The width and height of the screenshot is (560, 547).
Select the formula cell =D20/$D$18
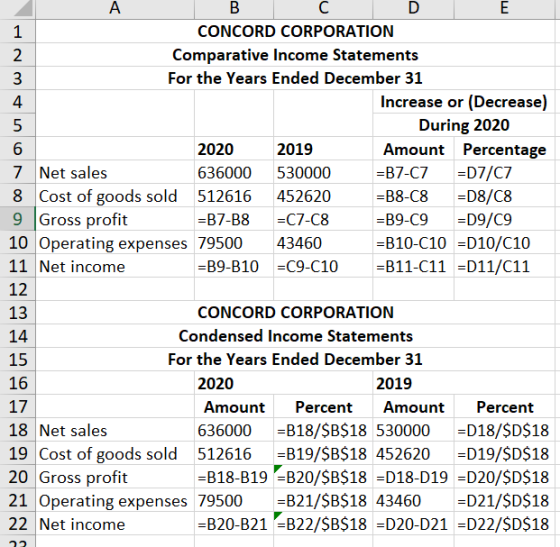pyautogui.click(x=504, y=477)
